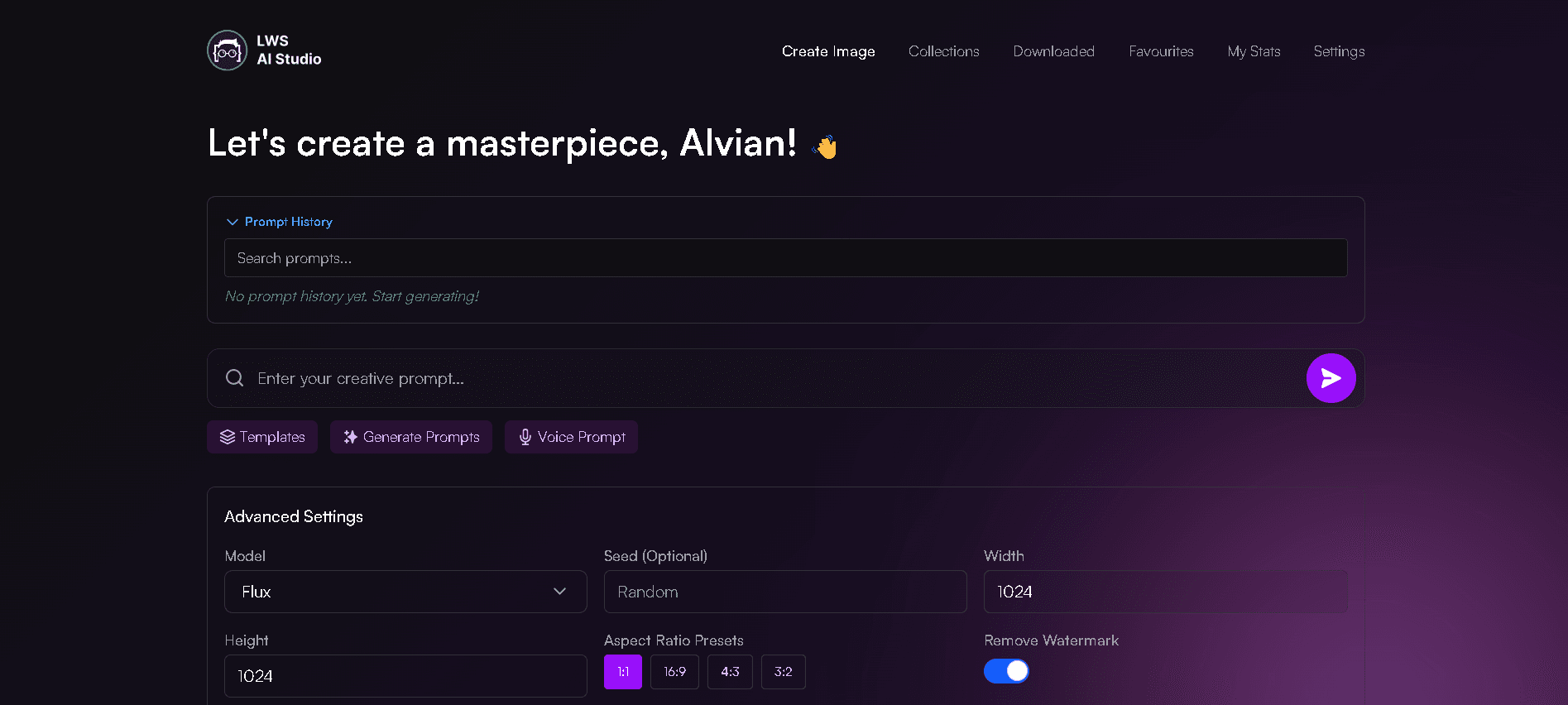The image size is (1568, 705).
Task: Open the Templates button
Action: point(262,437)
